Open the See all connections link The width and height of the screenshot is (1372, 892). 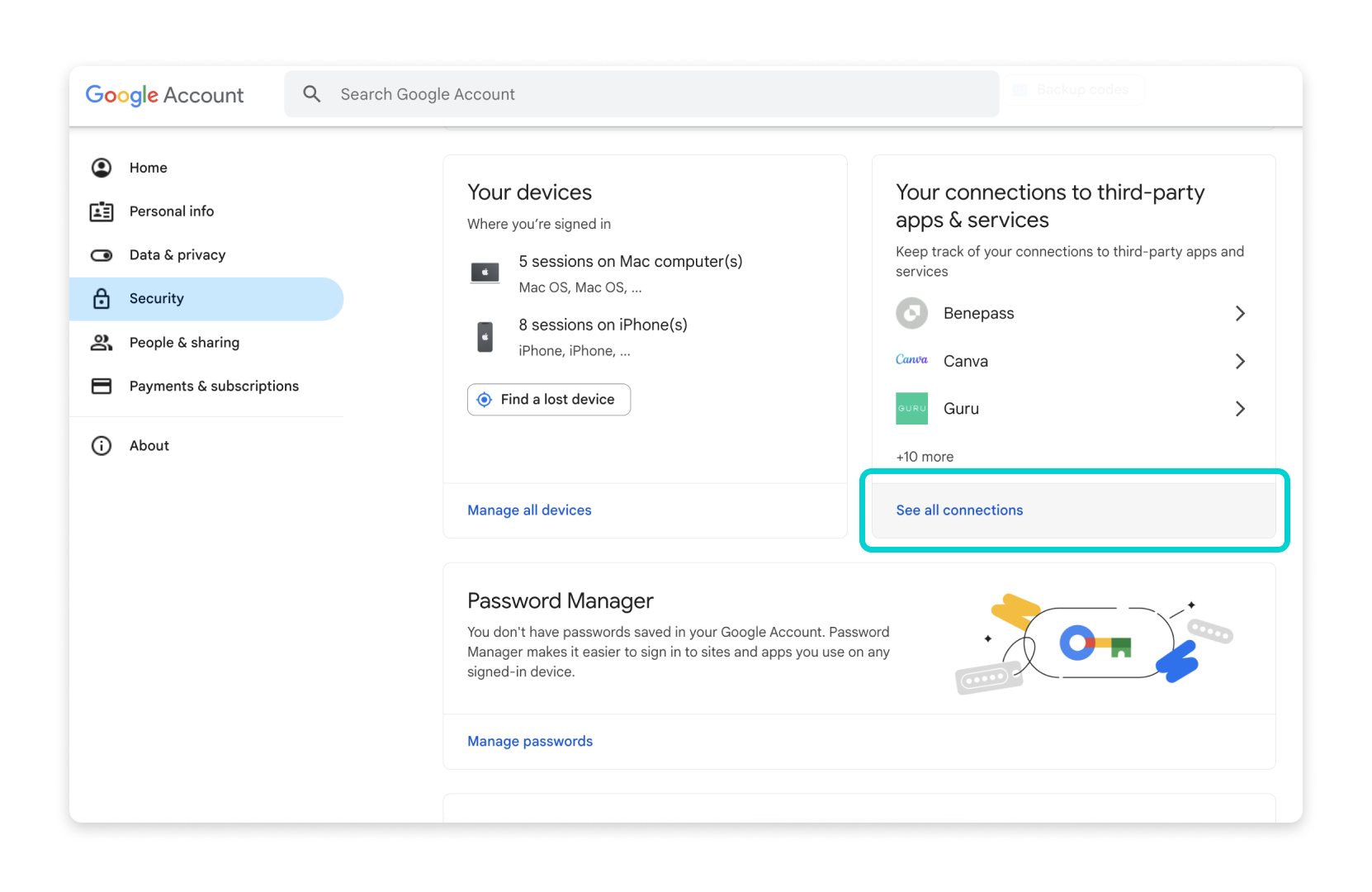[959, 510]
